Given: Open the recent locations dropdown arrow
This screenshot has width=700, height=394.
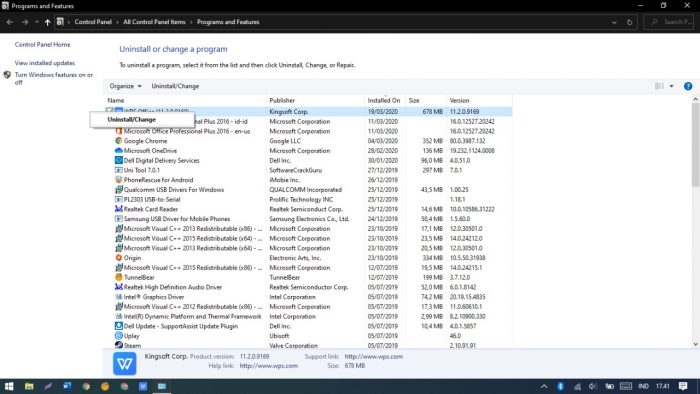Looking at the screenshot, I should pos(37,22).
